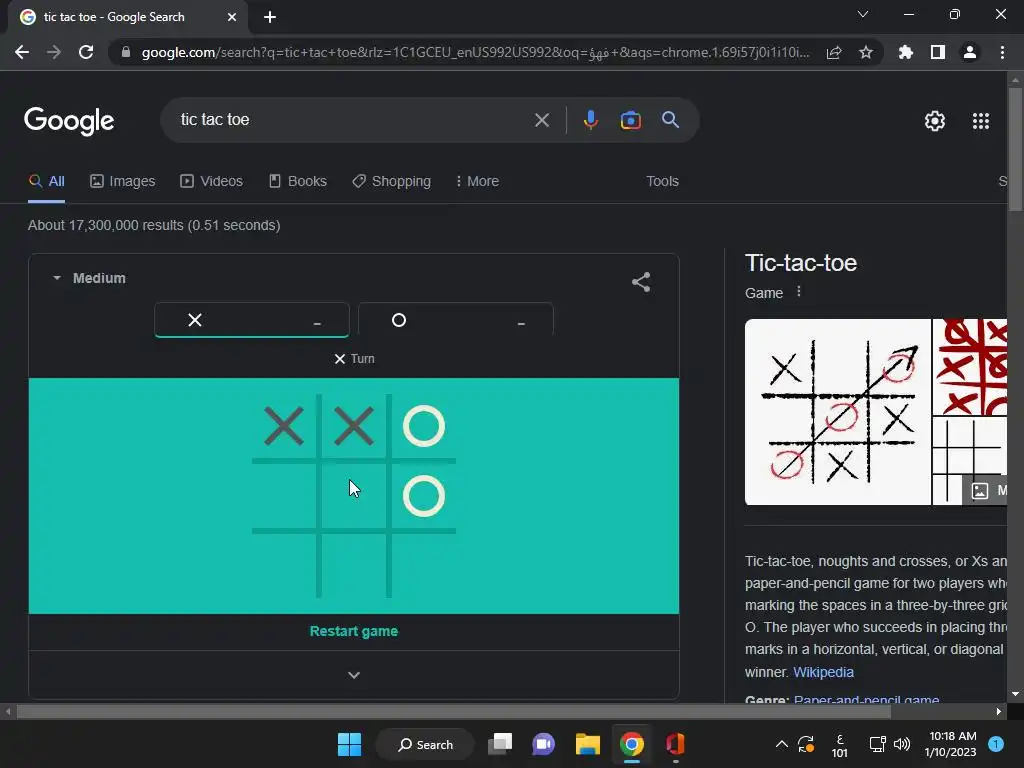The image size is (1024, 768).
Task: Open File Explorer from the taskbar
Action: click(588, 744)
